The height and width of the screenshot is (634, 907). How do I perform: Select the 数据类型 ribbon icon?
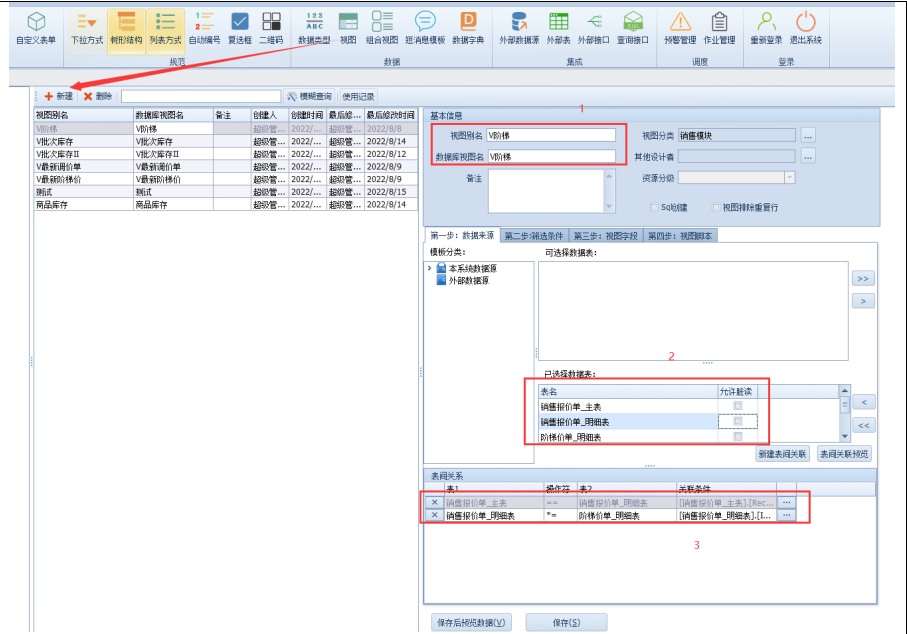[314, 27]
